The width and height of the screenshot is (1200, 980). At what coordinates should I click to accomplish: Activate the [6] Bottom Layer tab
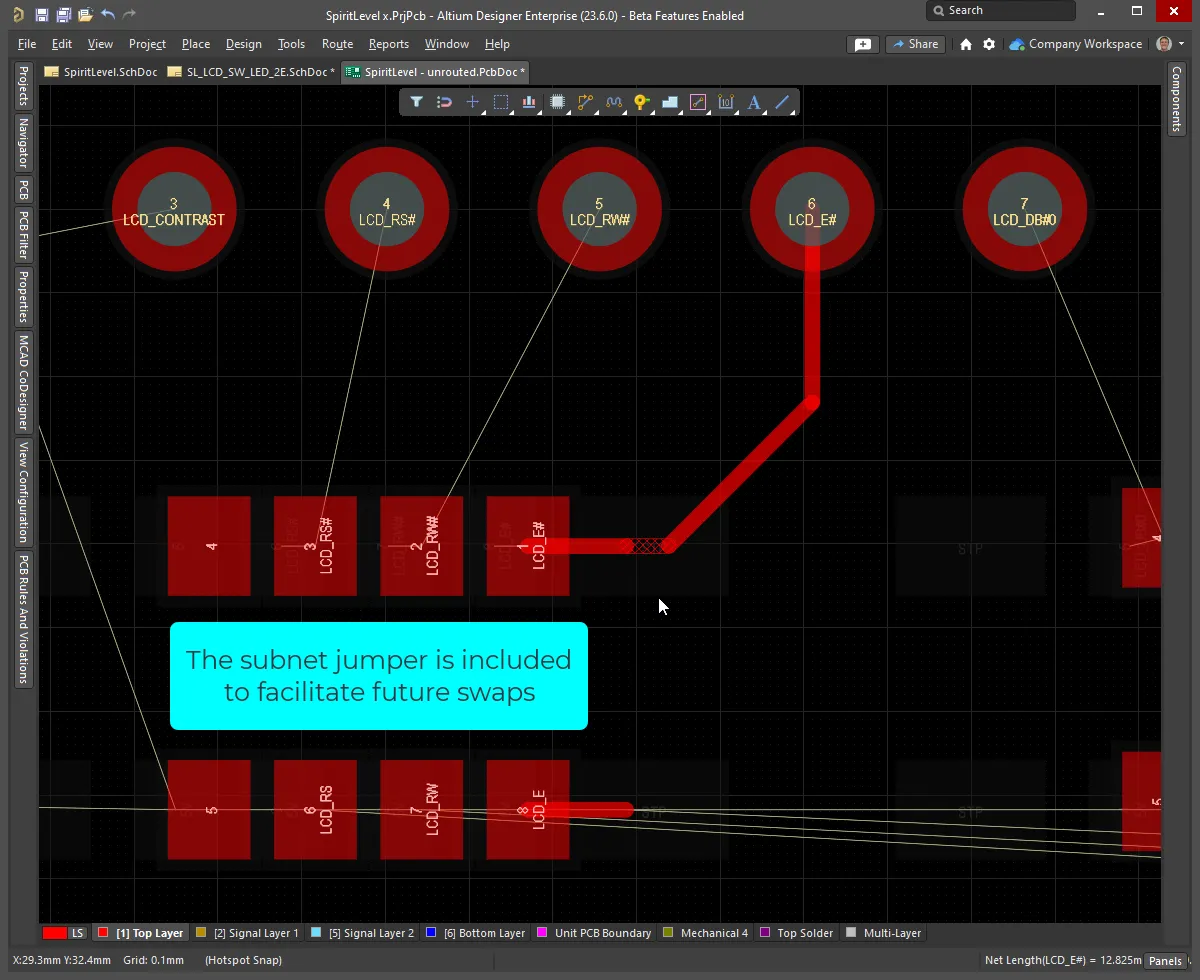(476, 933)
